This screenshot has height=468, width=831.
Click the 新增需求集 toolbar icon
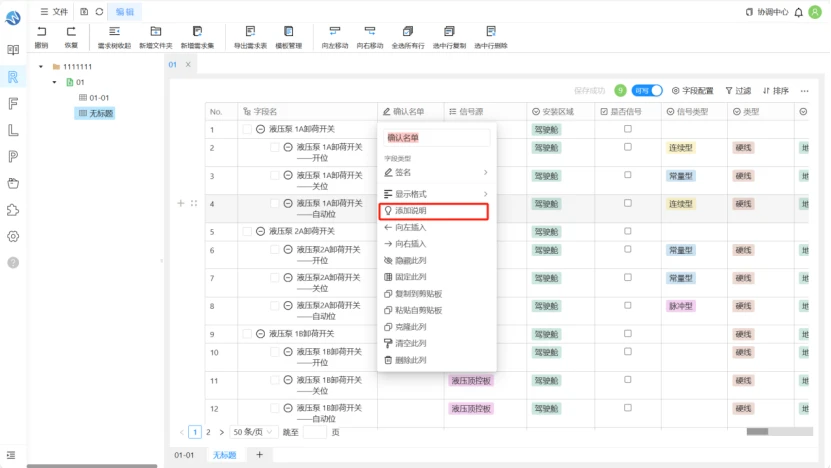coord(197,32)
